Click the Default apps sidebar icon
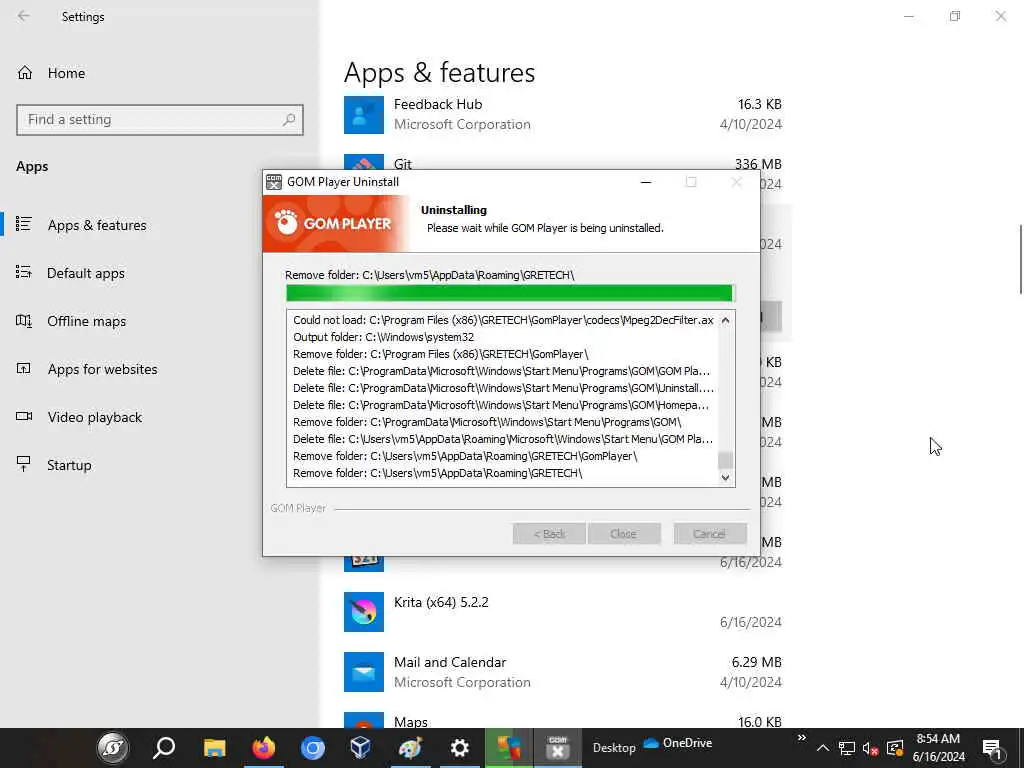 (x=24, y=272)
